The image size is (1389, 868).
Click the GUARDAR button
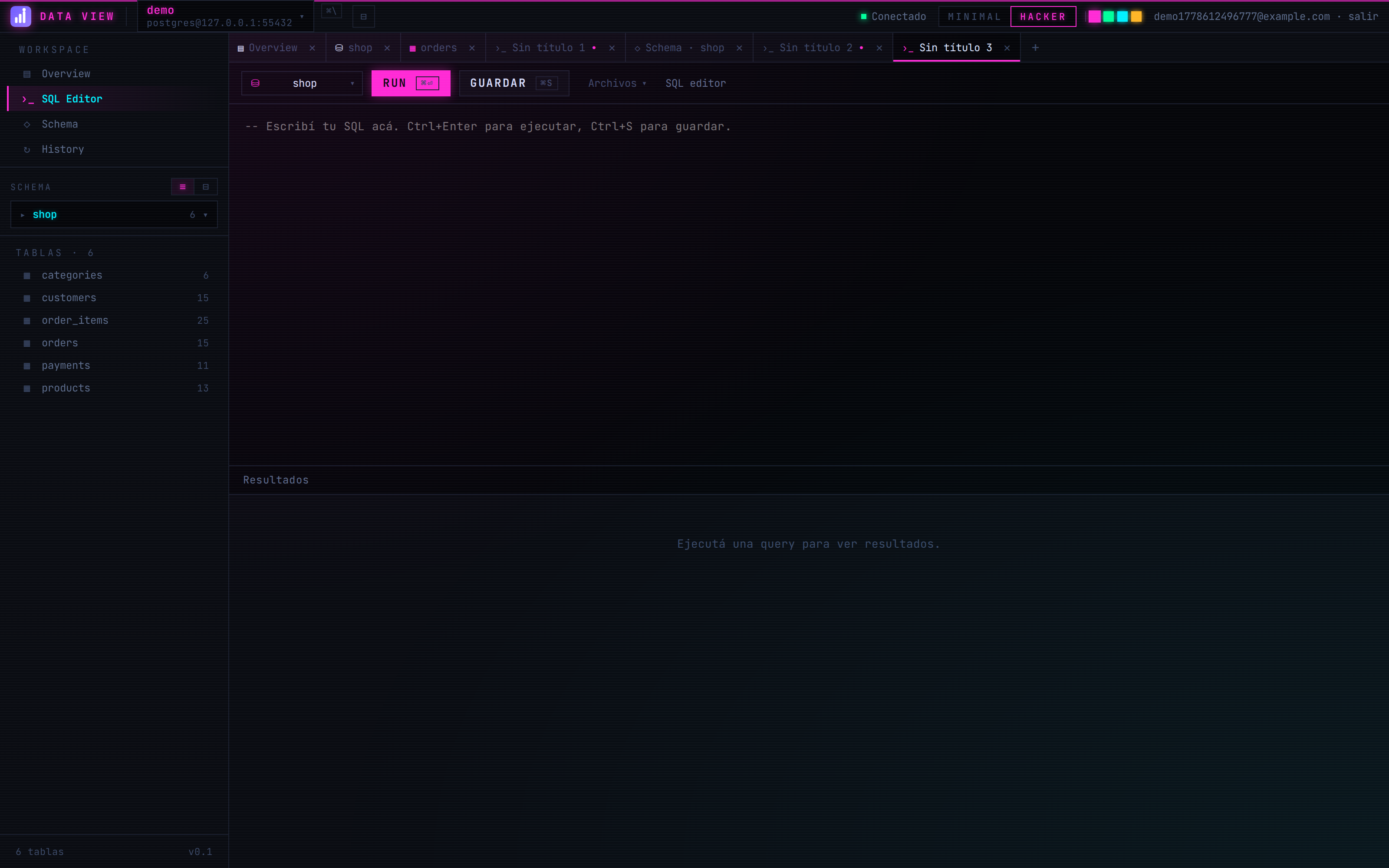pyautogui.click(x=513, y=83)
